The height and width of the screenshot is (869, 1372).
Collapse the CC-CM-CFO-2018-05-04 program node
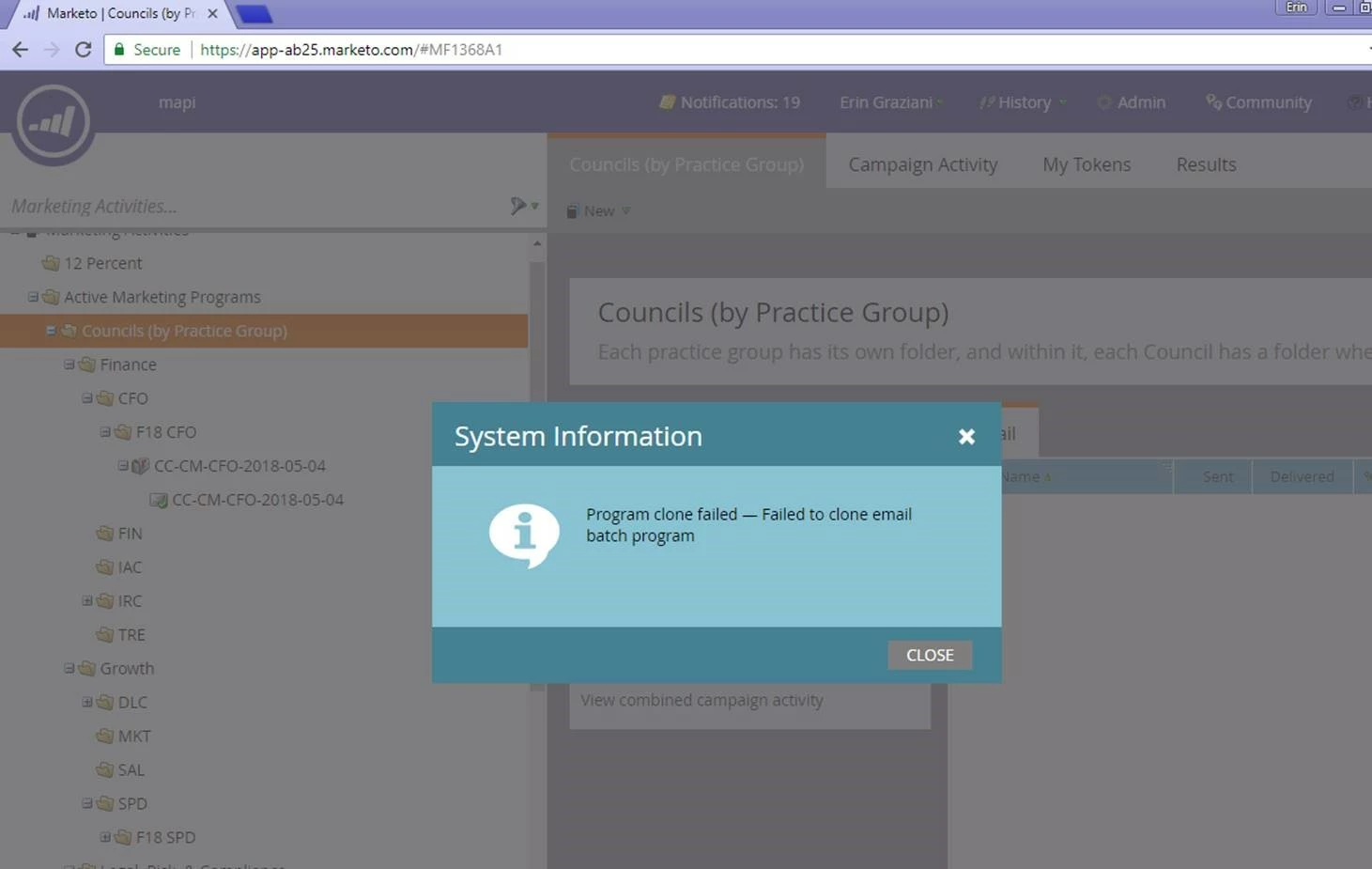pos(122,466)
